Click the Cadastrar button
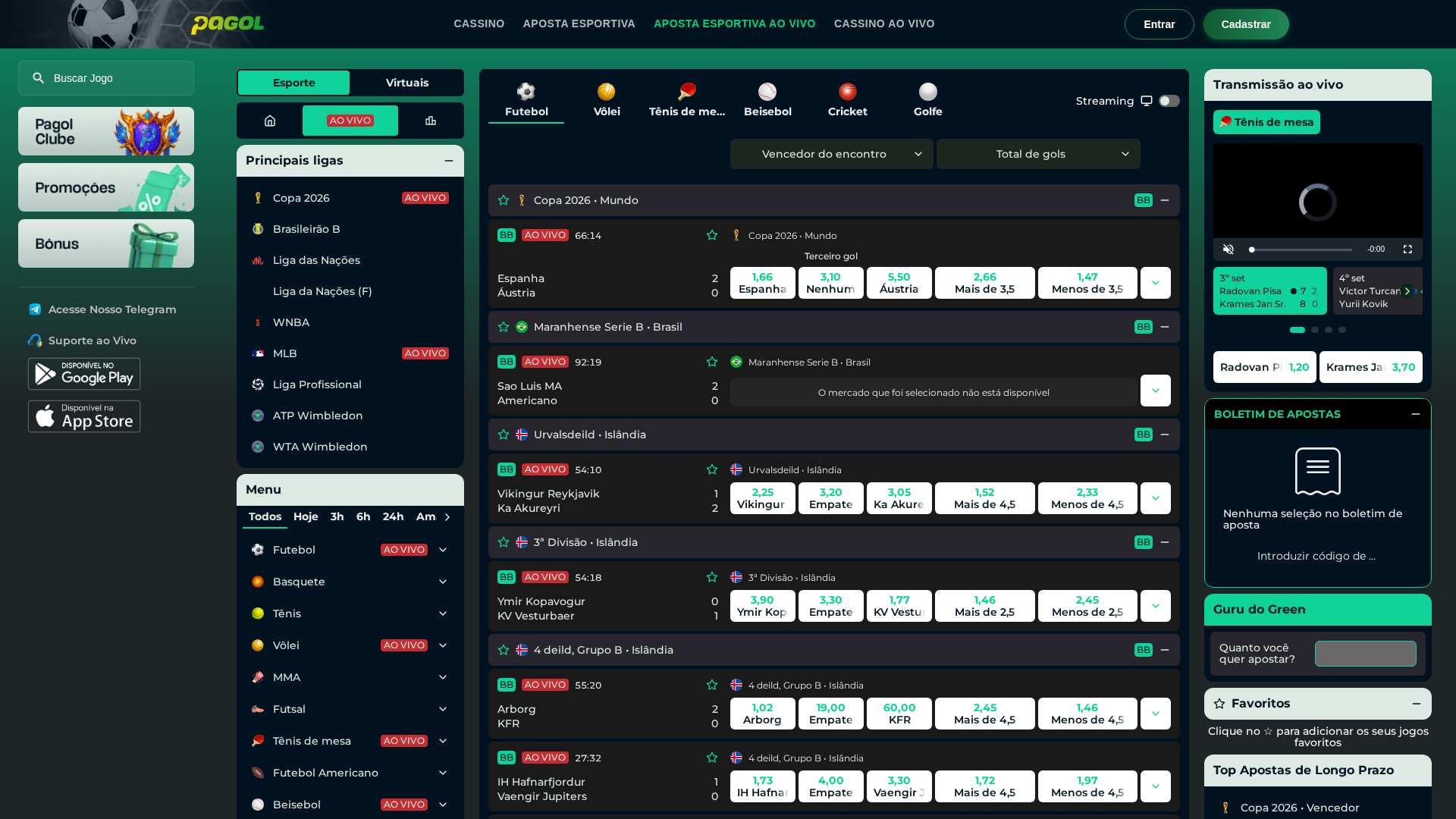 click(x=1246, y=24)
